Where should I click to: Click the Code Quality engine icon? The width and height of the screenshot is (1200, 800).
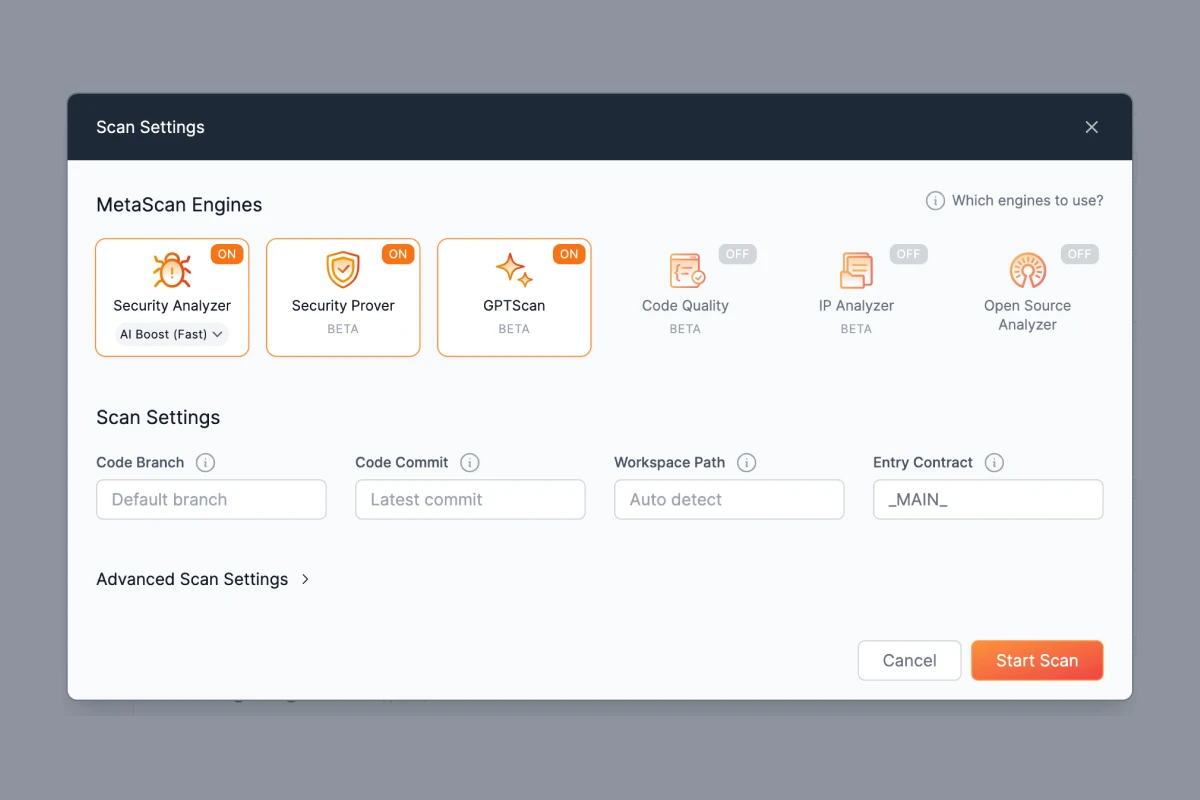pos(686,270)
